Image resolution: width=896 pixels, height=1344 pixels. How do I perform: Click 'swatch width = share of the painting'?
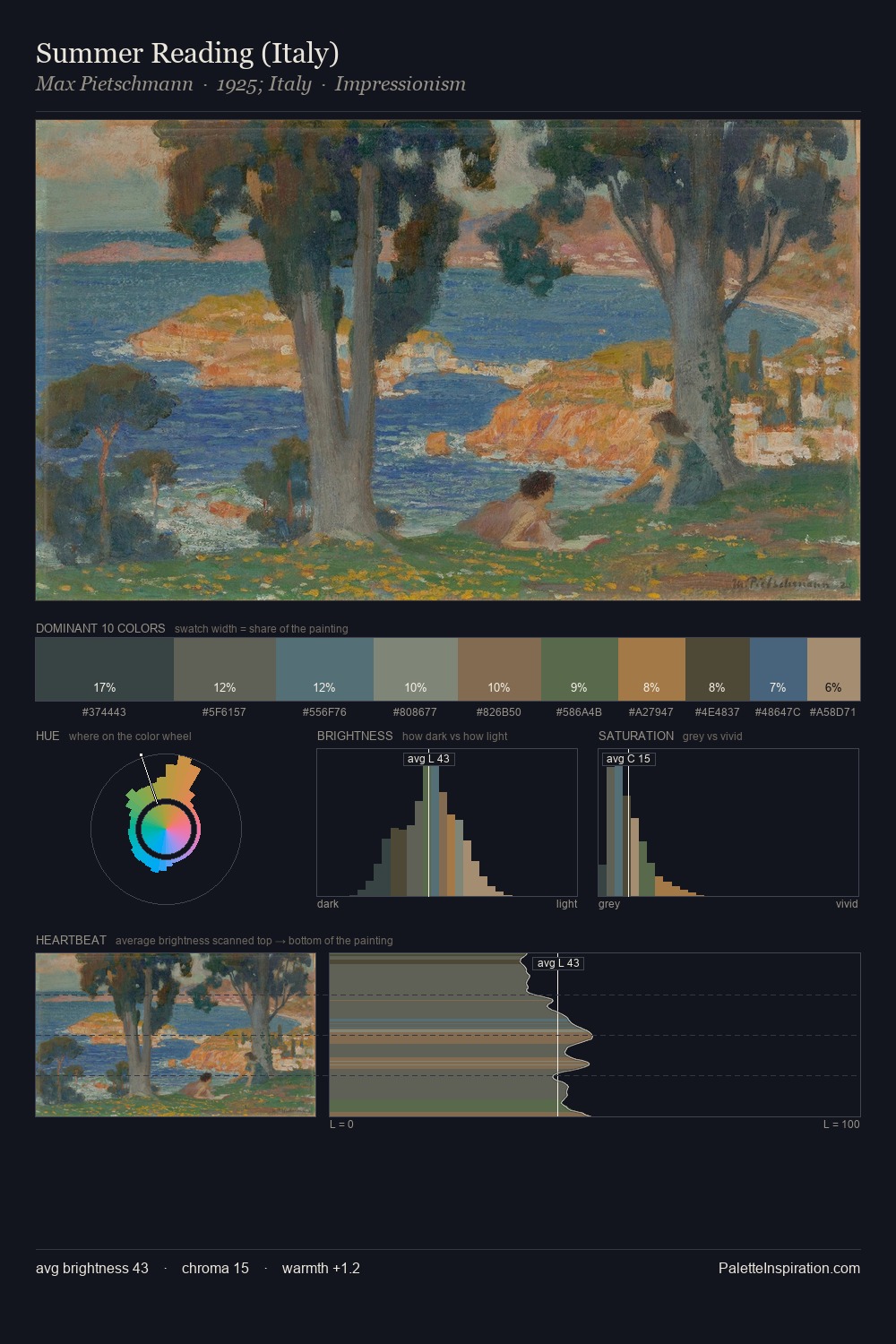coord(262,628)
